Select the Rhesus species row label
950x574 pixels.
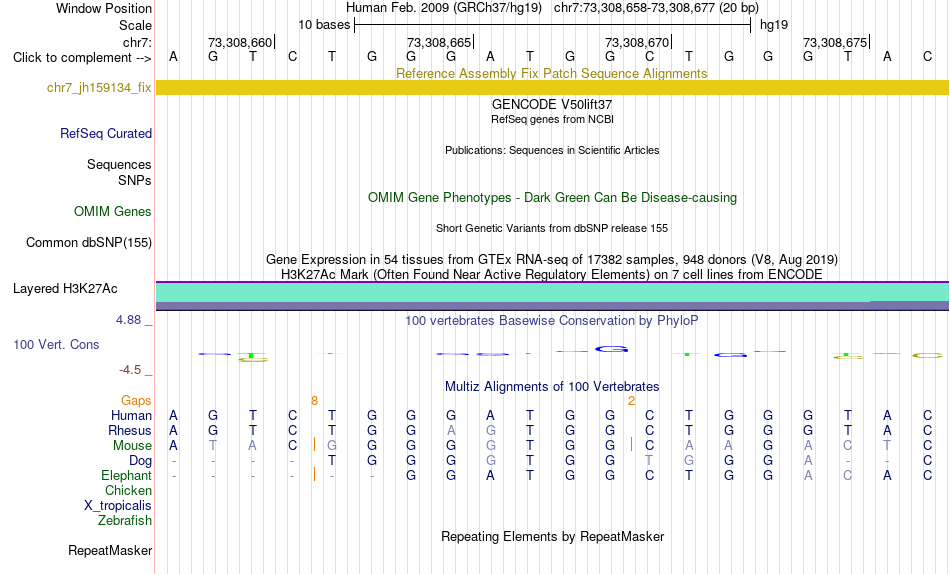pos(130,430)
